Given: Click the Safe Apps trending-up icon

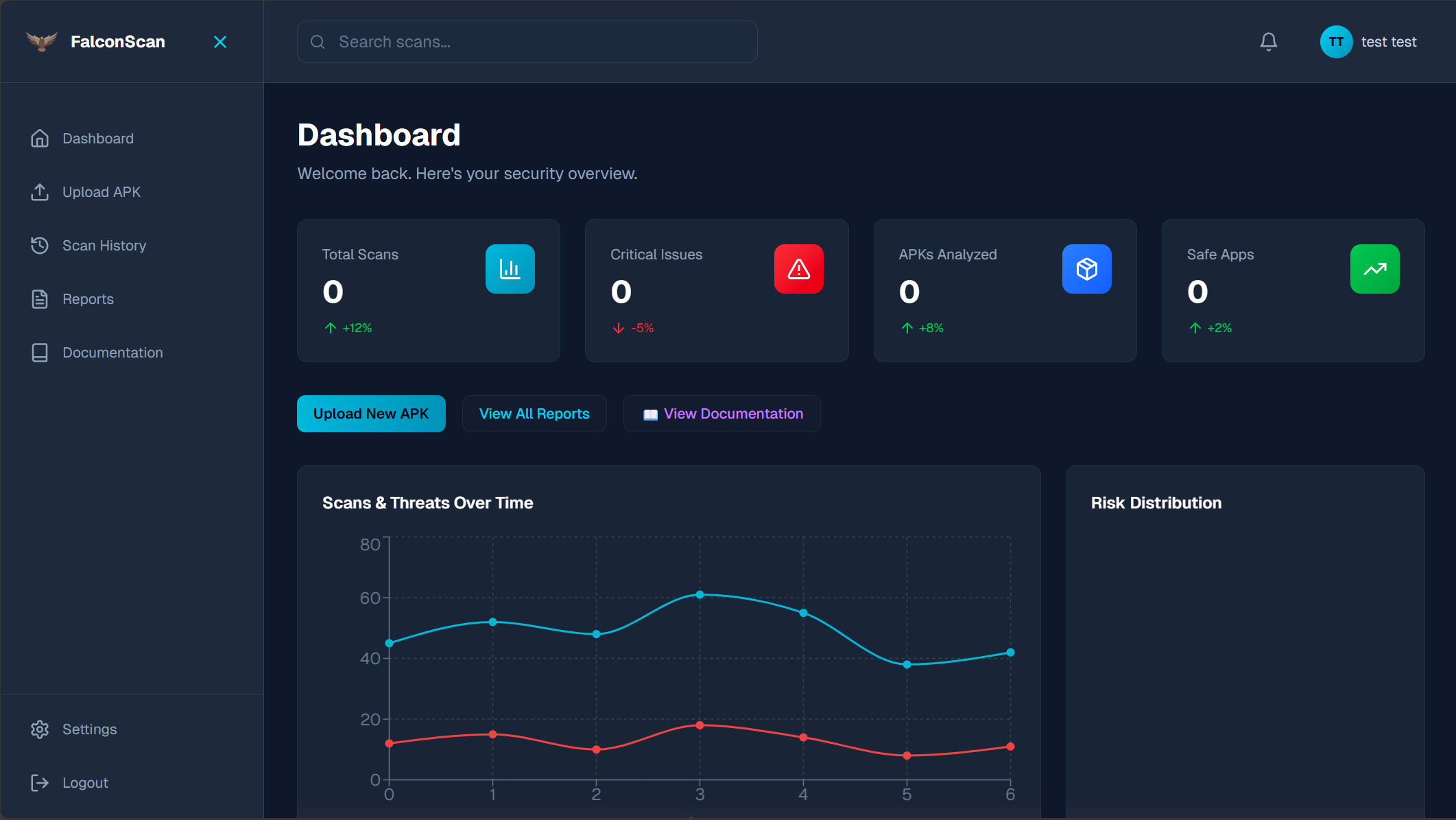Looking at the screenshot, I should 1375,269.
